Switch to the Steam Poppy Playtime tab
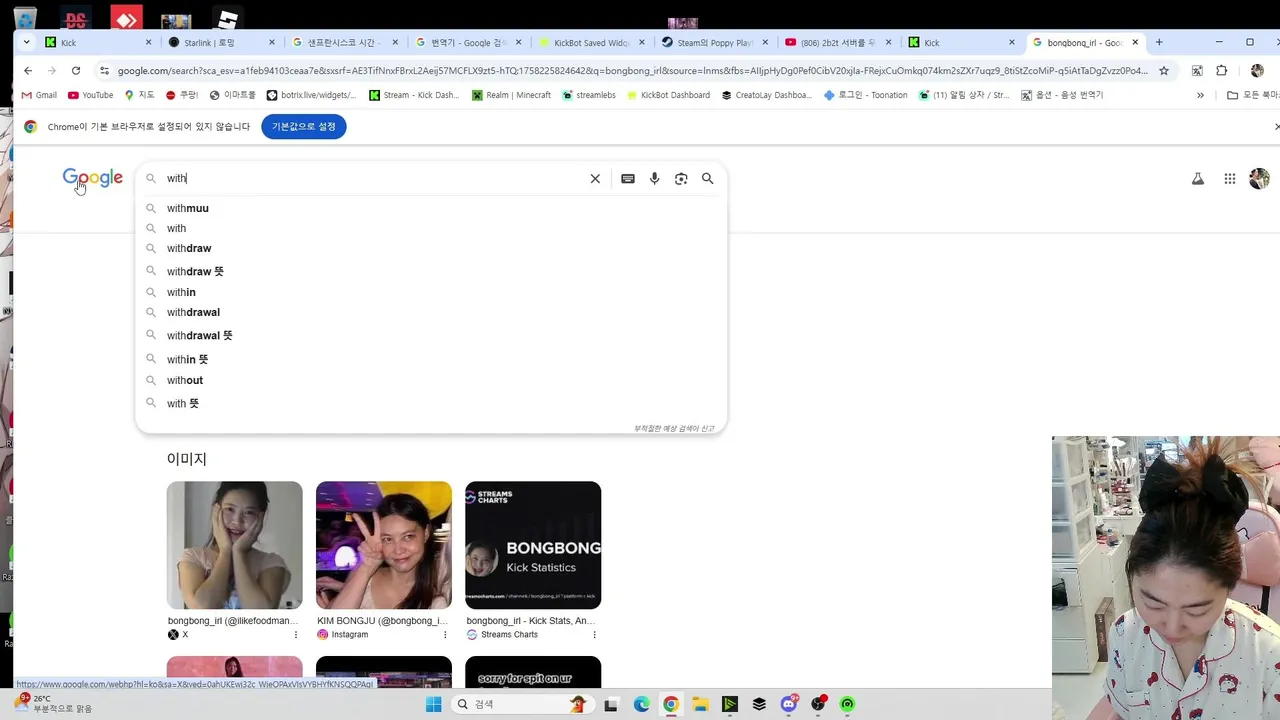1280x720 pixels. pyautogui.click(x=715, y=43)
